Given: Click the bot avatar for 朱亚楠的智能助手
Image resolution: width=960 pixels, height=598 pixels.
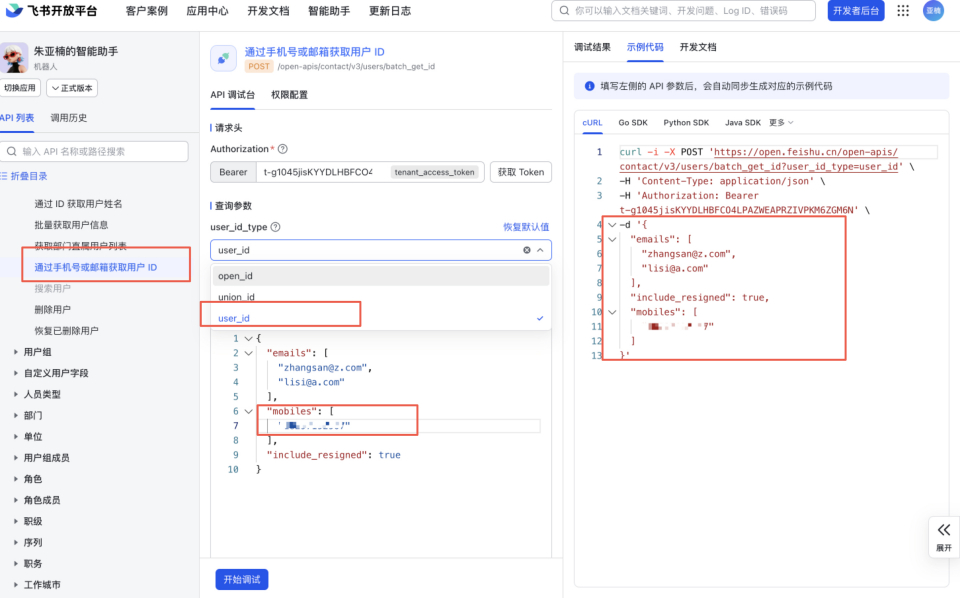Looking at the screenshot, I should pos(14,58).
